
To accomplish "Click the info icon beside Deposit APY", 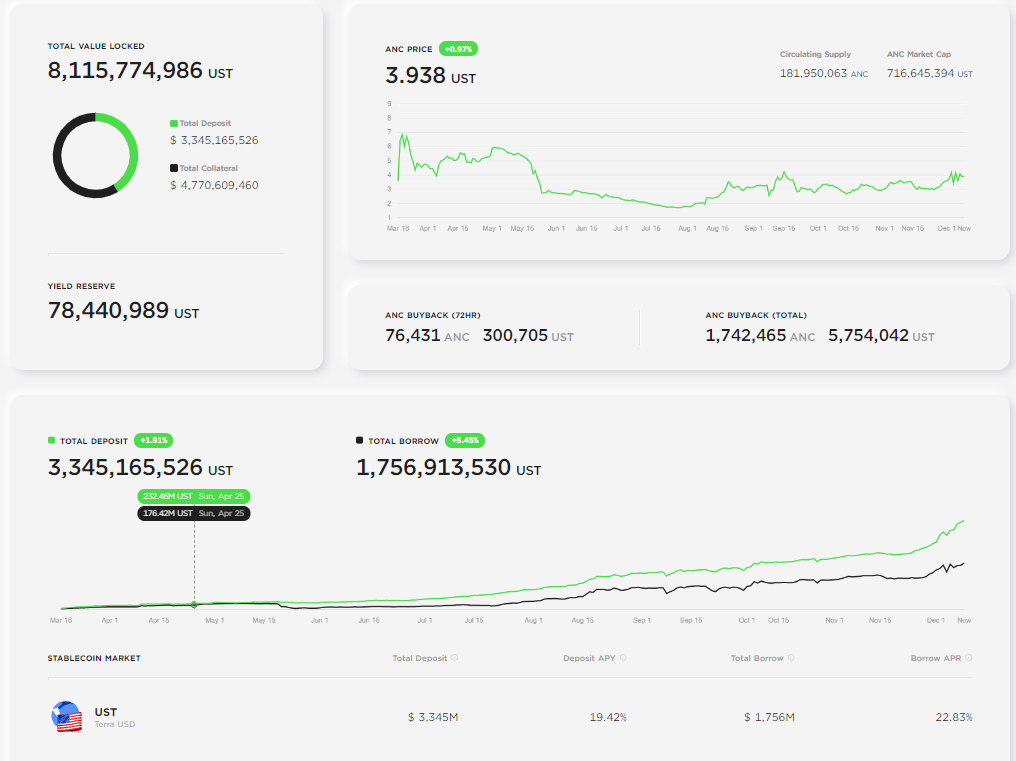I will point(623,658).
